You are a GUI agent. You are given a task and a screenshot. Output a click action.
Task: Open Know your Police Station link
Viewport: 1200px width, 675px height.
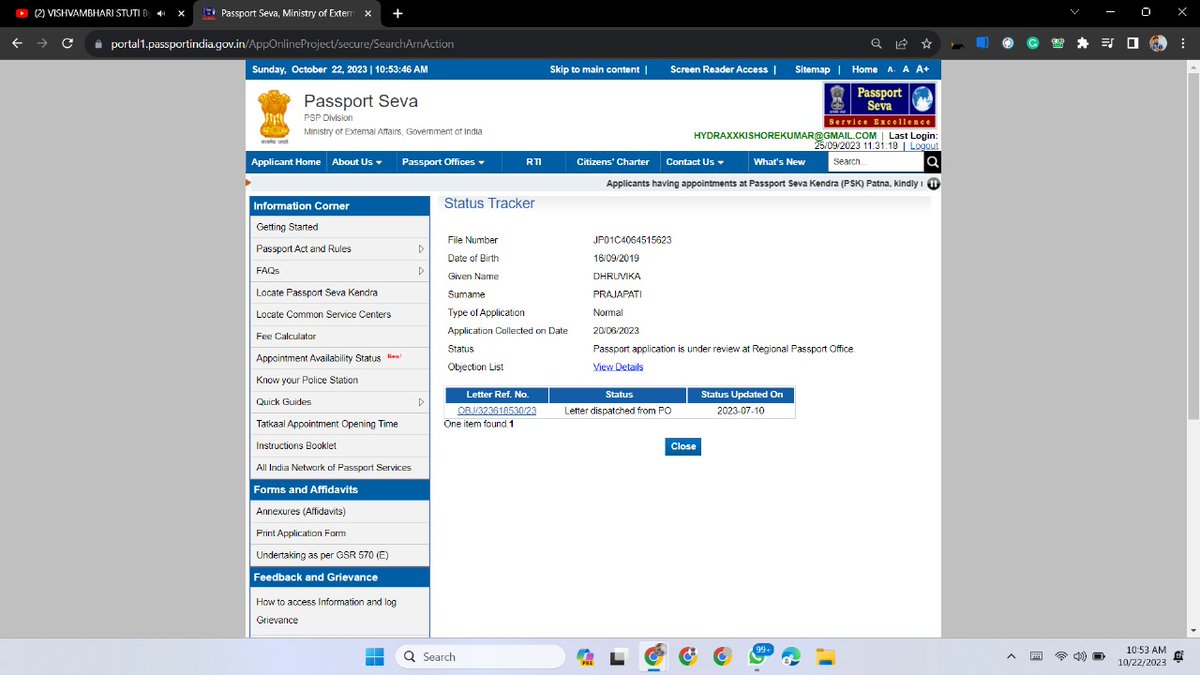click(306, 380)
